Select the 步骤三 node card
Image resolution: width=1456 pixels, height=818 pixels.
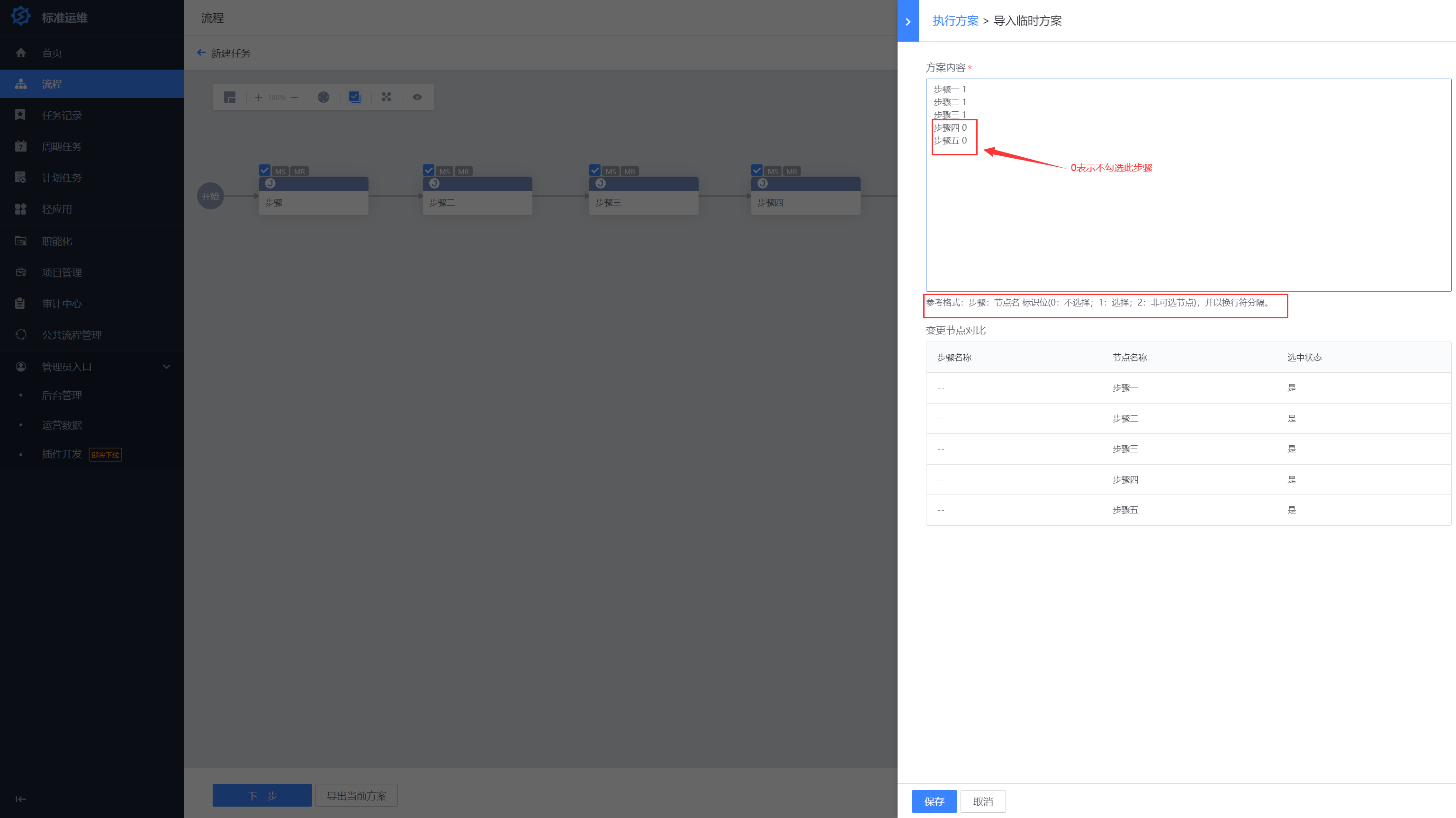(x=644, y=196)
